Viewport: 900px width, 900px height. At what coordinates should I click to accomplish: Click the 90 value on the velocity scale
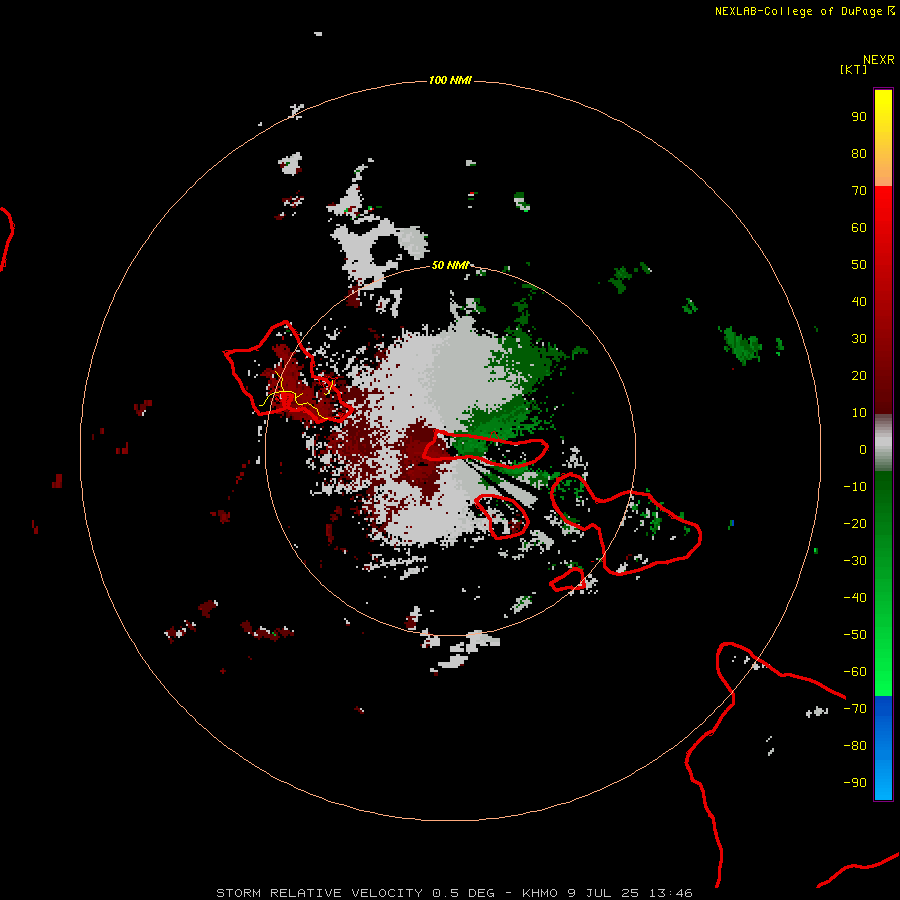859,117
